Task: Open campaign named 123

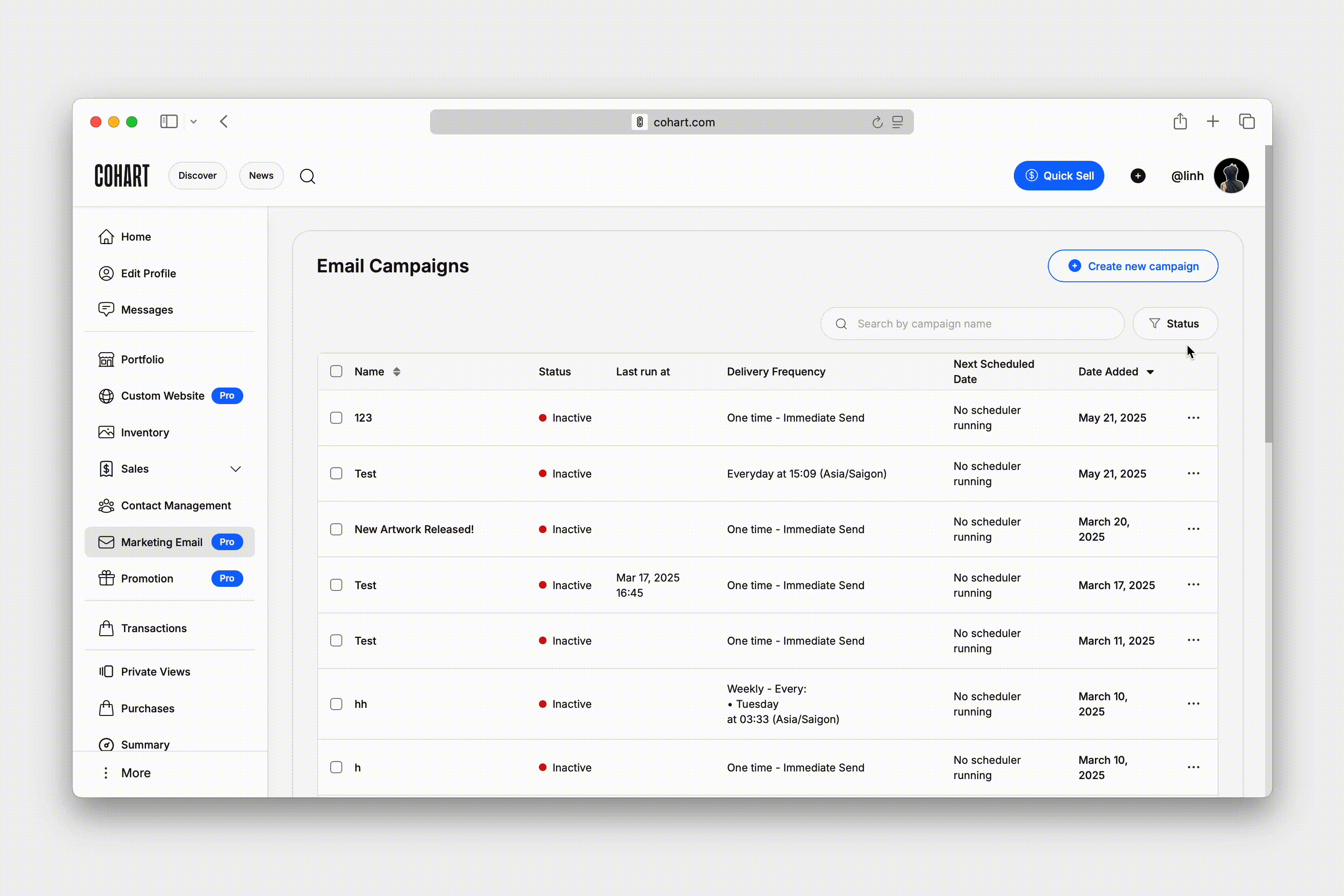Action: coord(363,418)
